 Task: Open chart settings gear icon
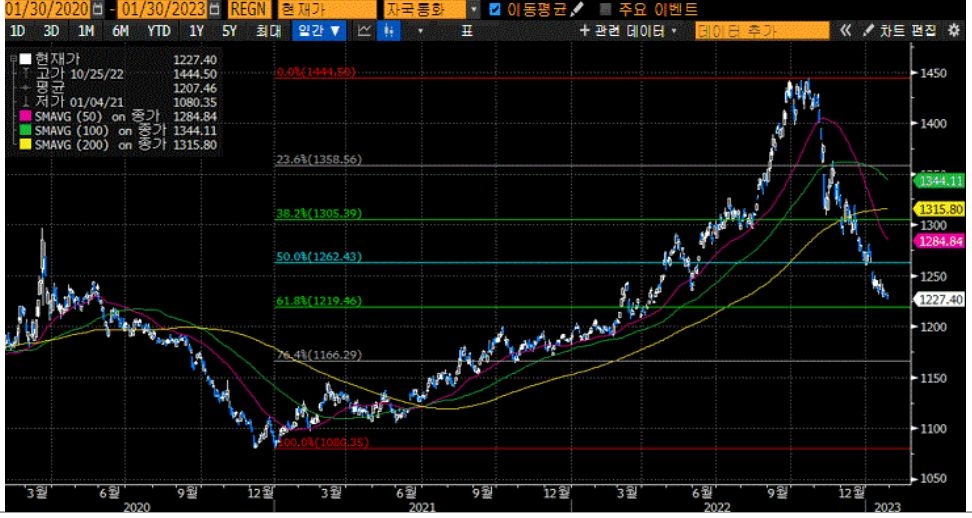click(952, 31)
